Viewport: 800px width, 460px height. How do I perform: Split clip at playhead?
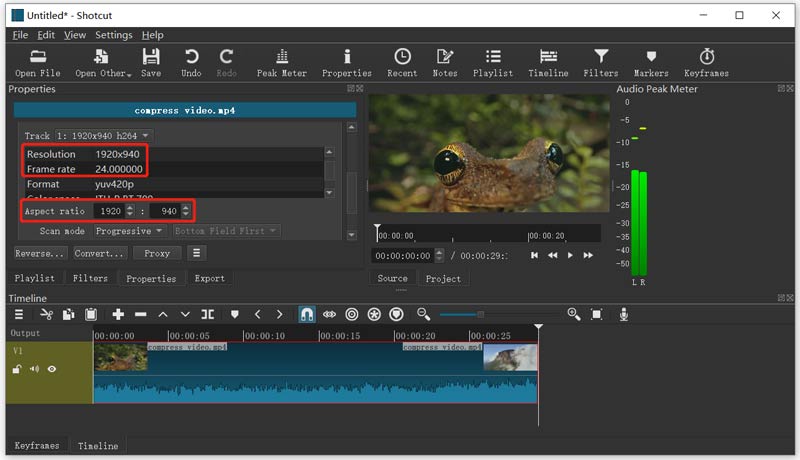coord(208,314)
